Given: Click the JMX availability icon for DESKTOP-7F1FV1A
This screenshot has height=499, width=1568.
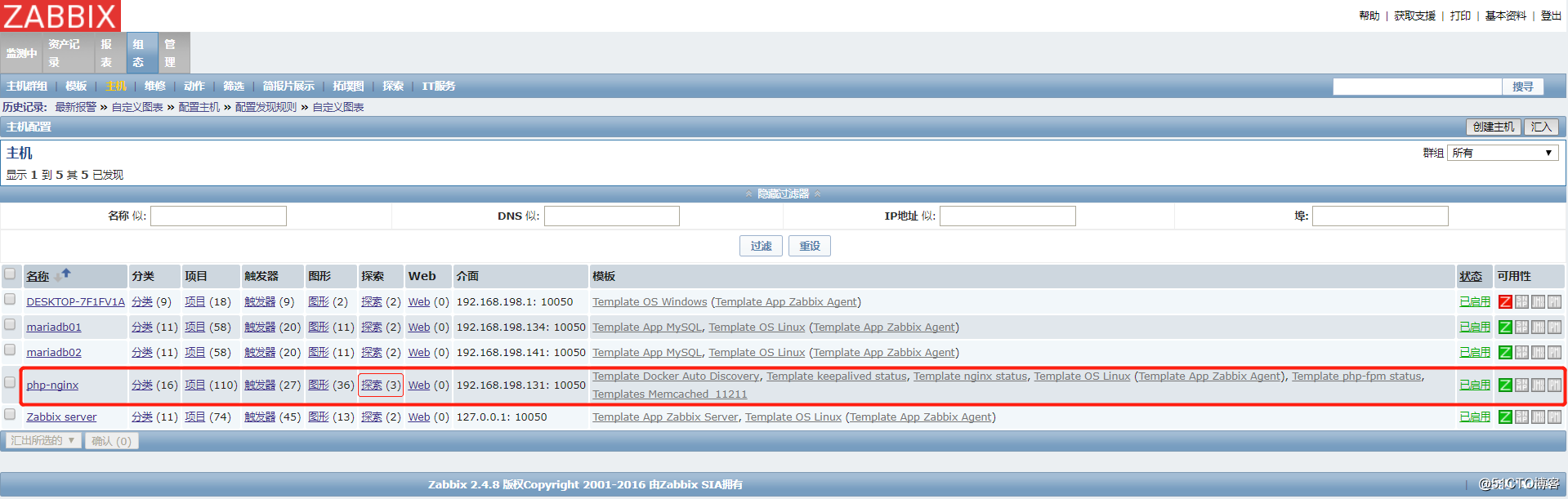Looking at the screenshot, I should pyautogui.click(x=1538, y=302).
